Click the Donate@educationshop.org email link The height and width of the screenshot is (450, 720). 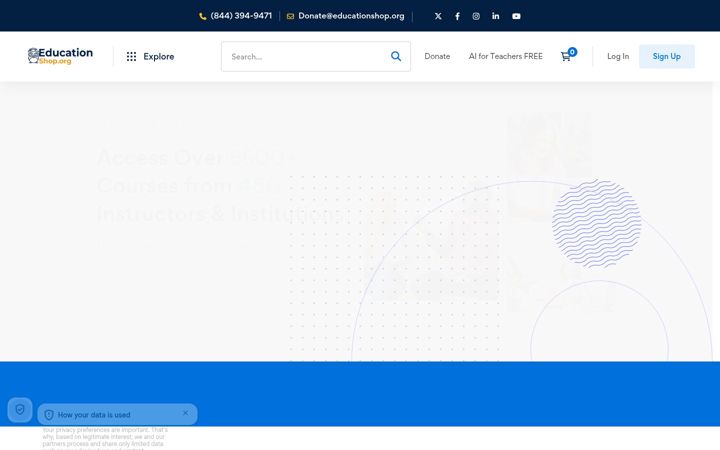click(x=351, y=16)
